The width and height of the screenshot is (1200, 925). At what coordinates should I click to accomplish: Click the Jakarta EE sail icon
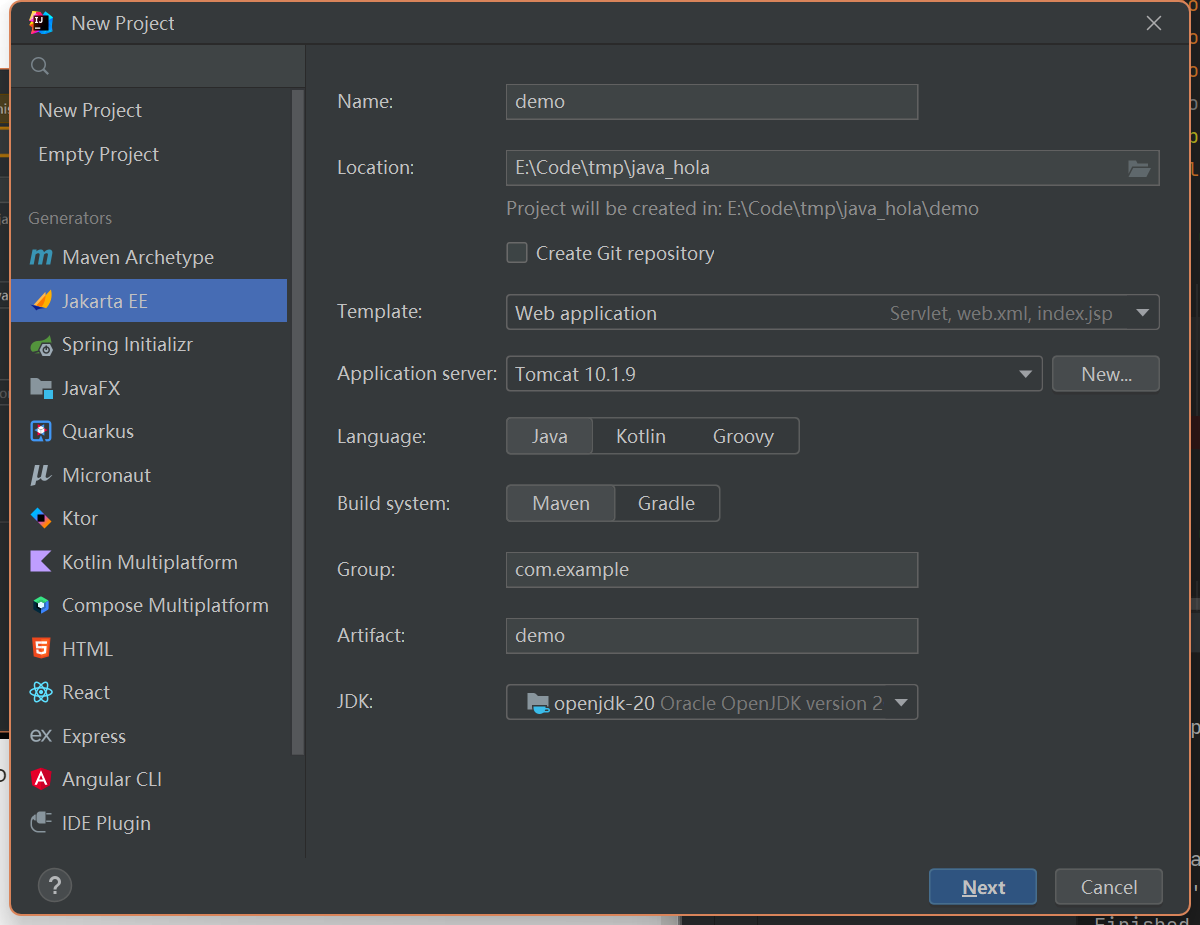pos(41,300)
